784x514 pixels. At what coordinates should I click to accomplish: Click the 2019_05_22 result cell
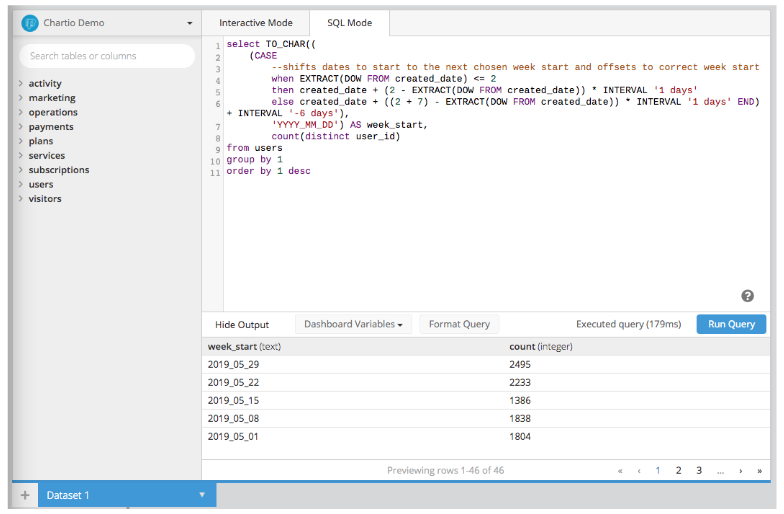(234, 382)
